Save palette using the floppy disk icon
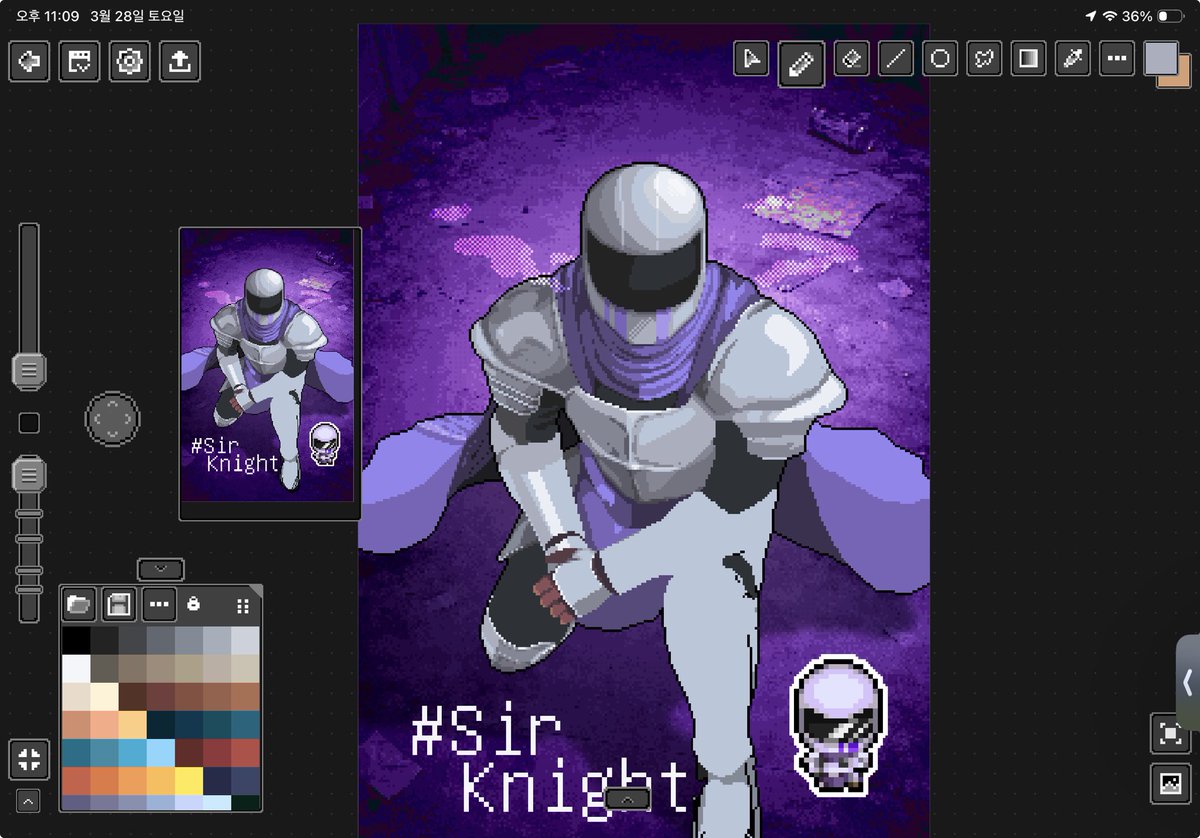This screenshot has height=838, width=1200. coord(119,604)
